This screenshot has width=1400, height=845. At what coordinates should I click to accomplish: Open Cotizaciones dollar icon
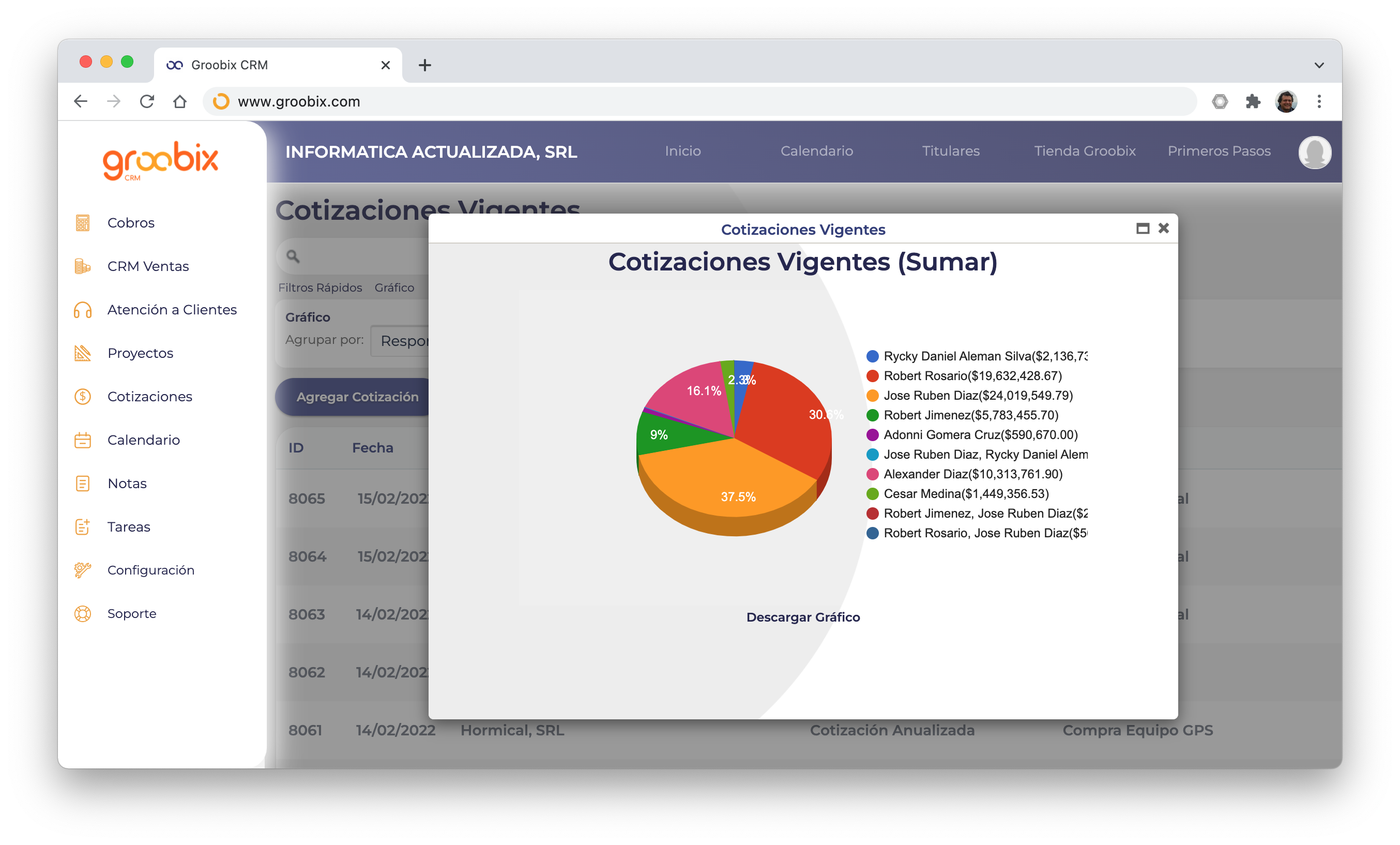point(83,397)
